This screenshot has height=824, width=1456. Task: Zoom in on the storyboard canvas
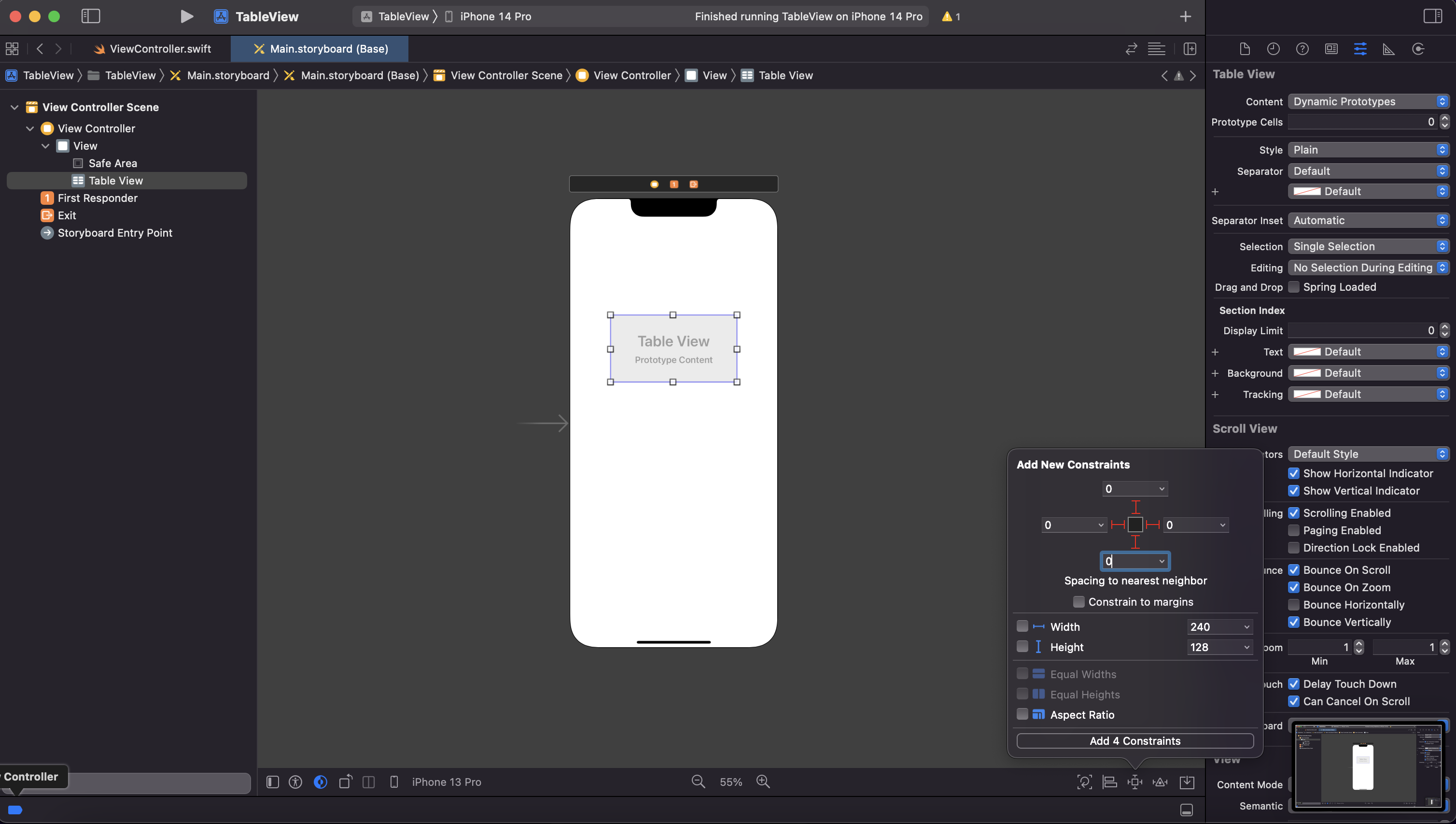click(763, 781)
